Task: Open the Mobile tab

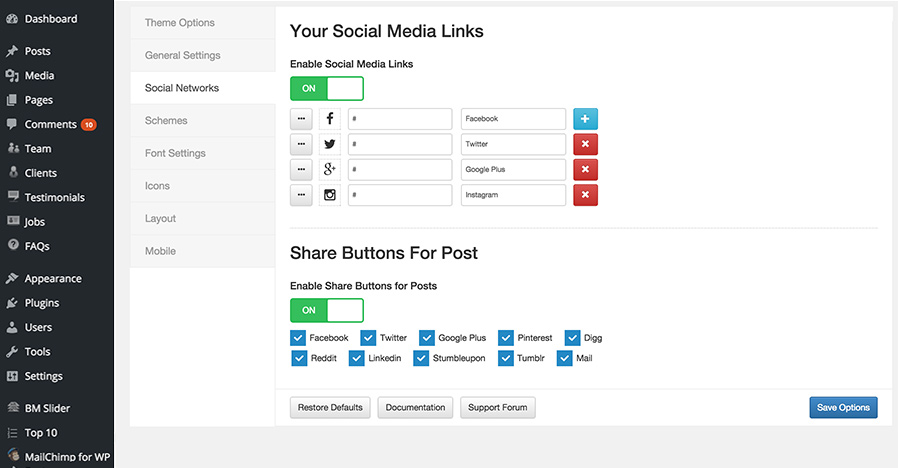Action: [203, 251]
